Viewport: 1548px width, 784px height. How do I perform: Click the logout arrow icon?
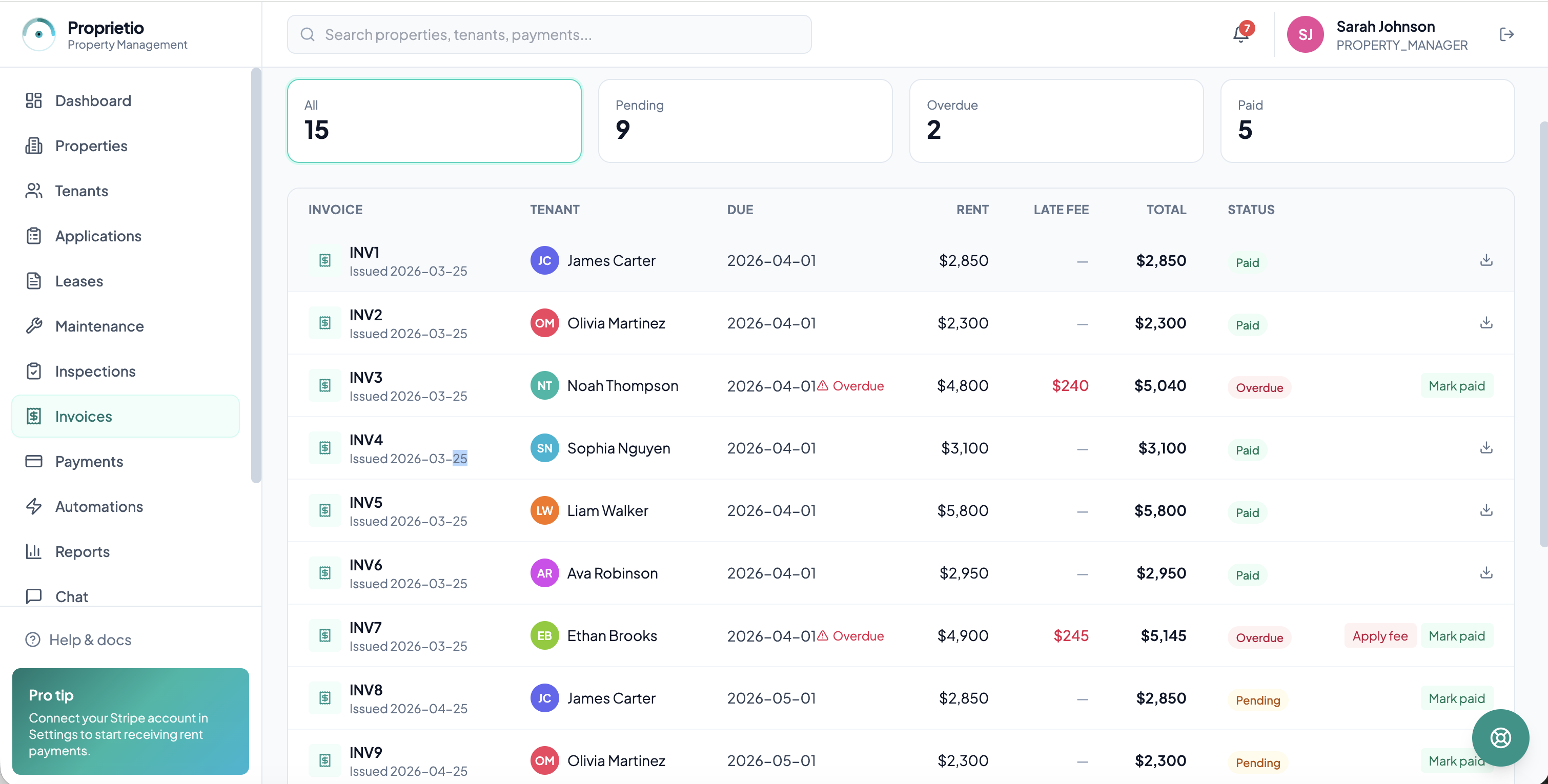click(x=1506, y=34)
